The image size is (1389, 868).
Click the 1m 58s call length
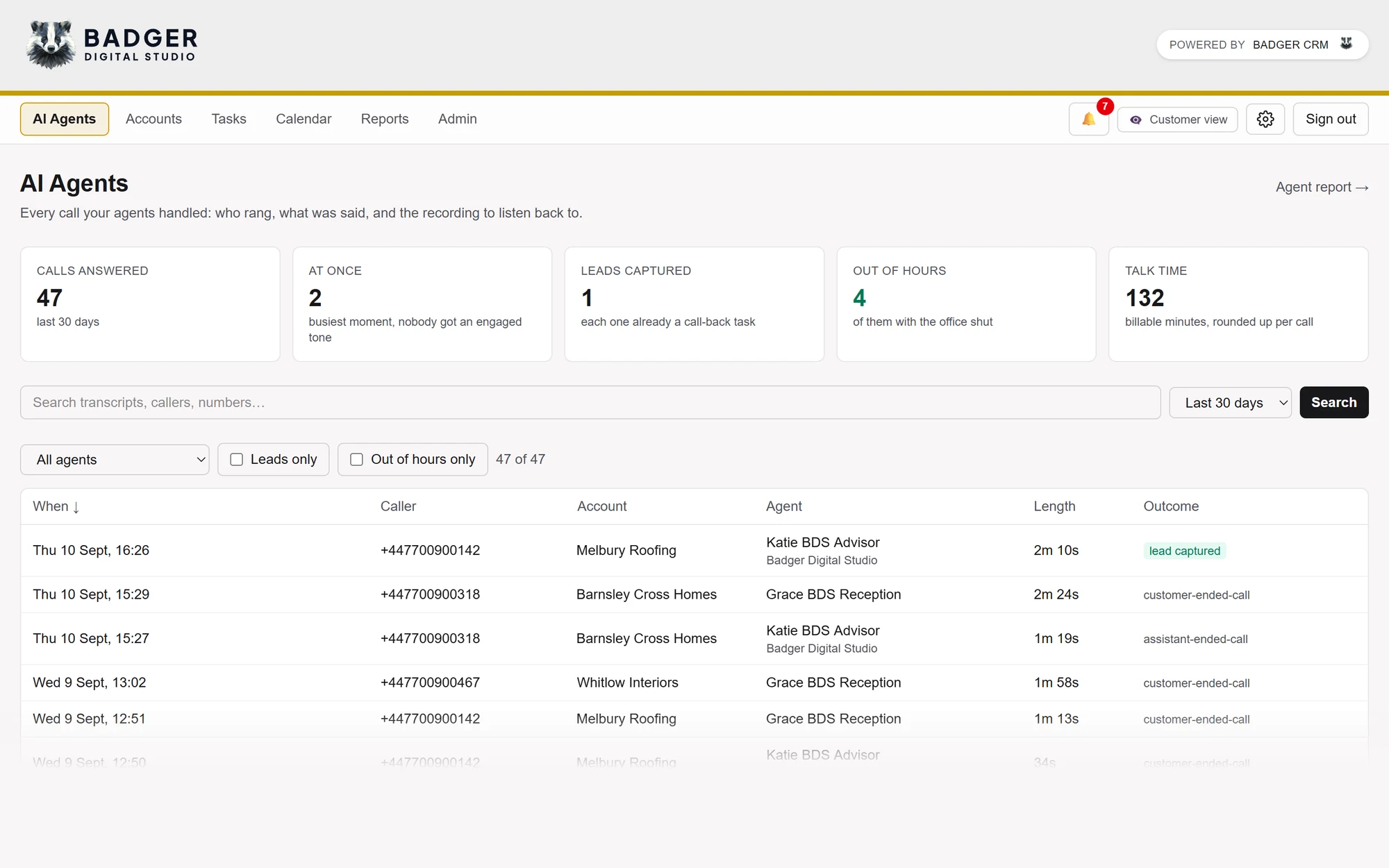1056,683
